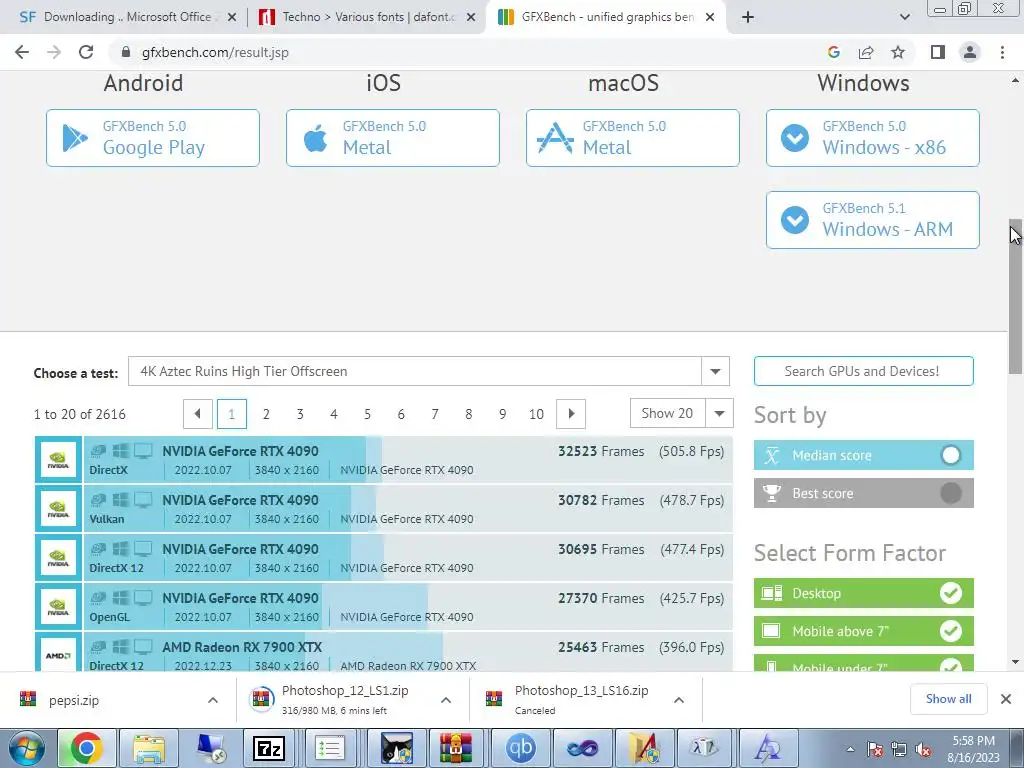Open the Chrome three-dot menu

pyautogui.click(x=1002, y=52)
